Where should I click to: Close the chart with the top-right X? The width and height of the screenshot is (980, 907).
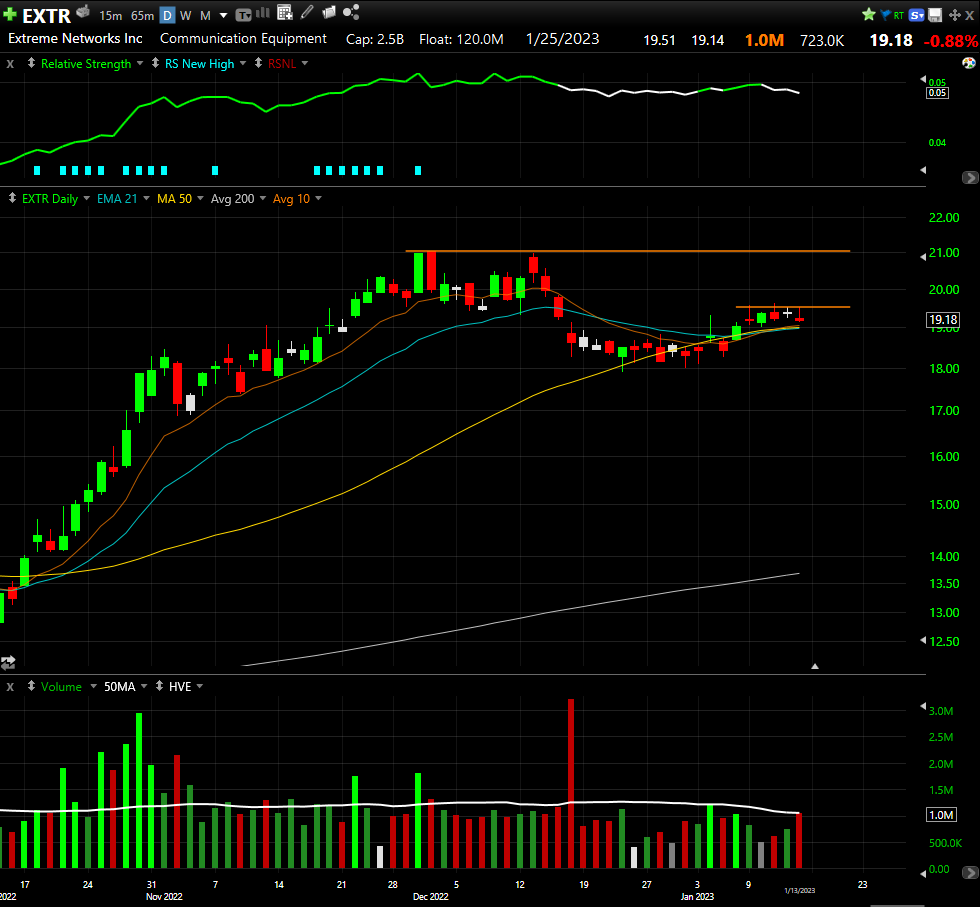coord(969,15)
